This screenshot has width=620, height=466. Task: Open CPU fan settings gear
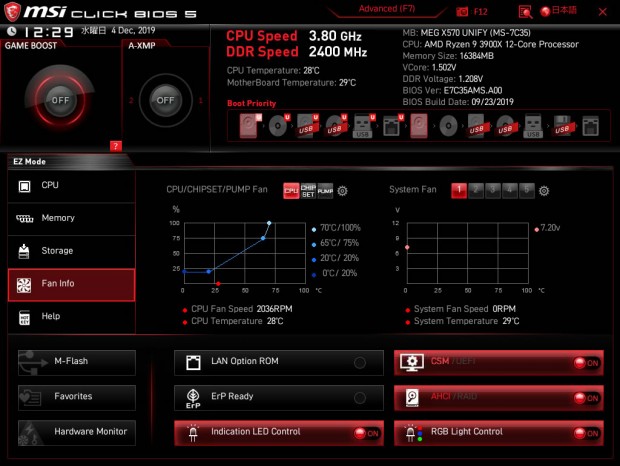click(342, 191)
